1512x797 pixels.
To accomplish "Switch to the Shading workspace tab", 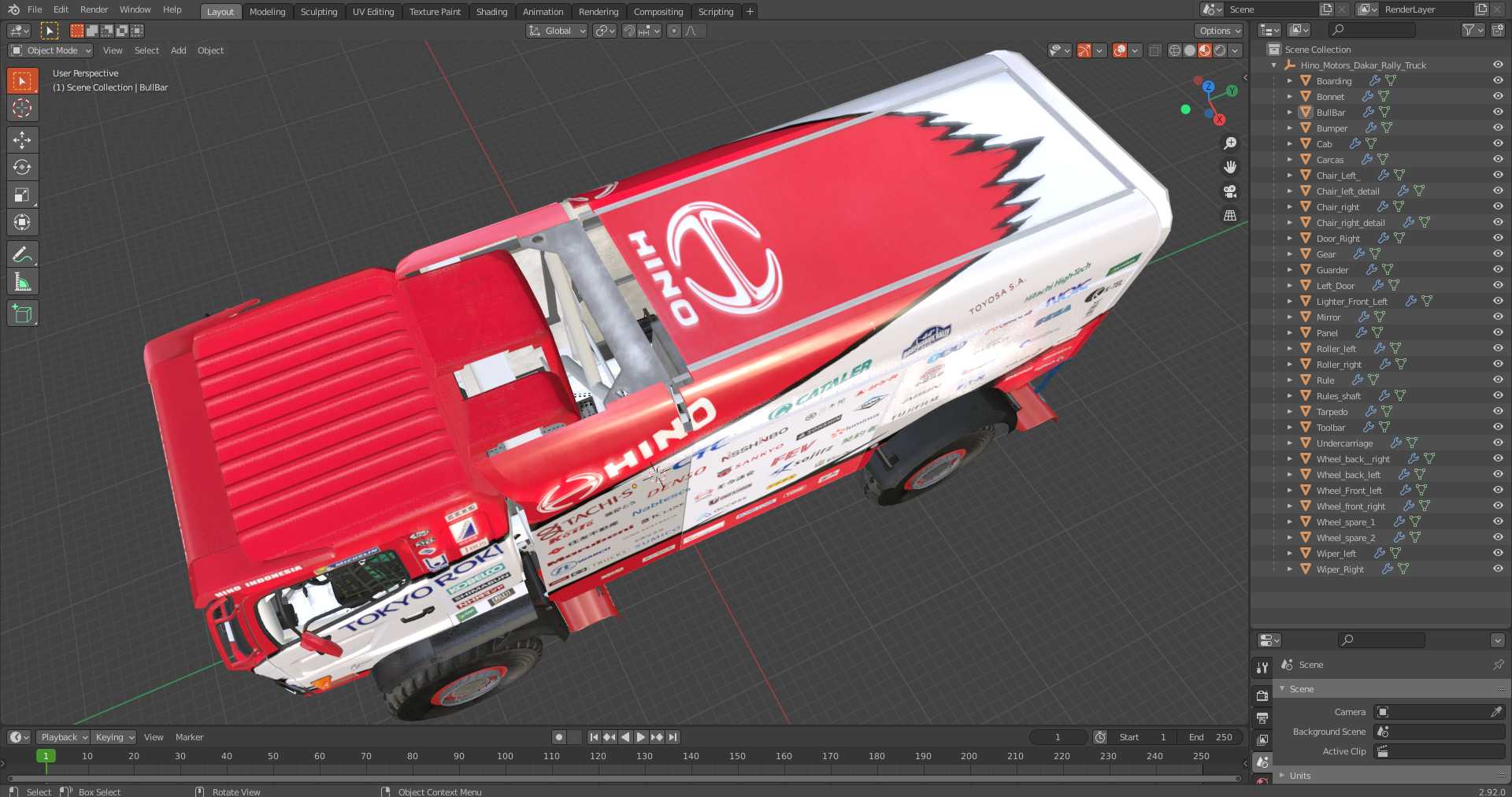I will (x=491, y=12).
